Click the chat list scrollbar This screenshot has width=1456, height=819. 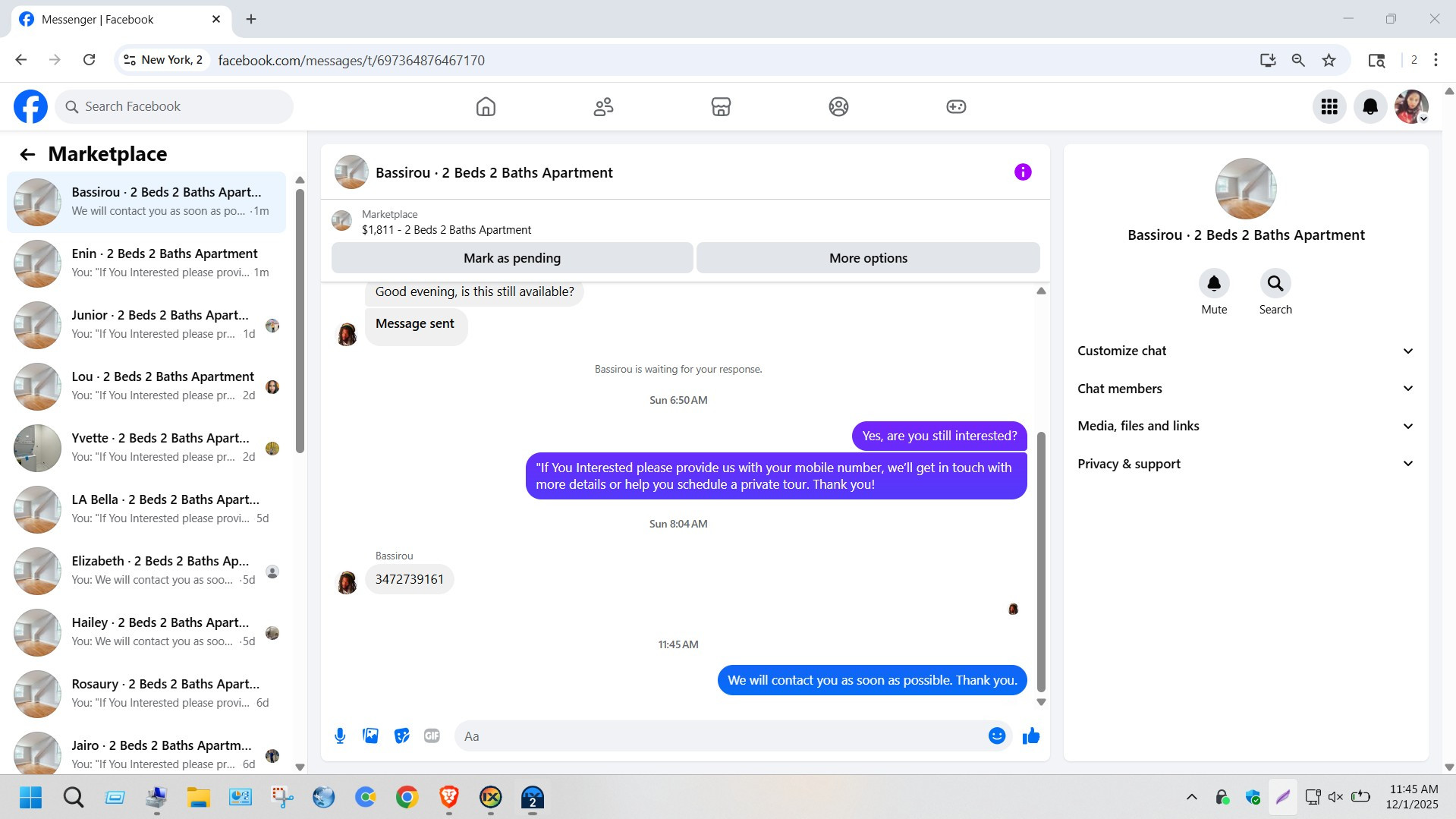pos(300,320)
